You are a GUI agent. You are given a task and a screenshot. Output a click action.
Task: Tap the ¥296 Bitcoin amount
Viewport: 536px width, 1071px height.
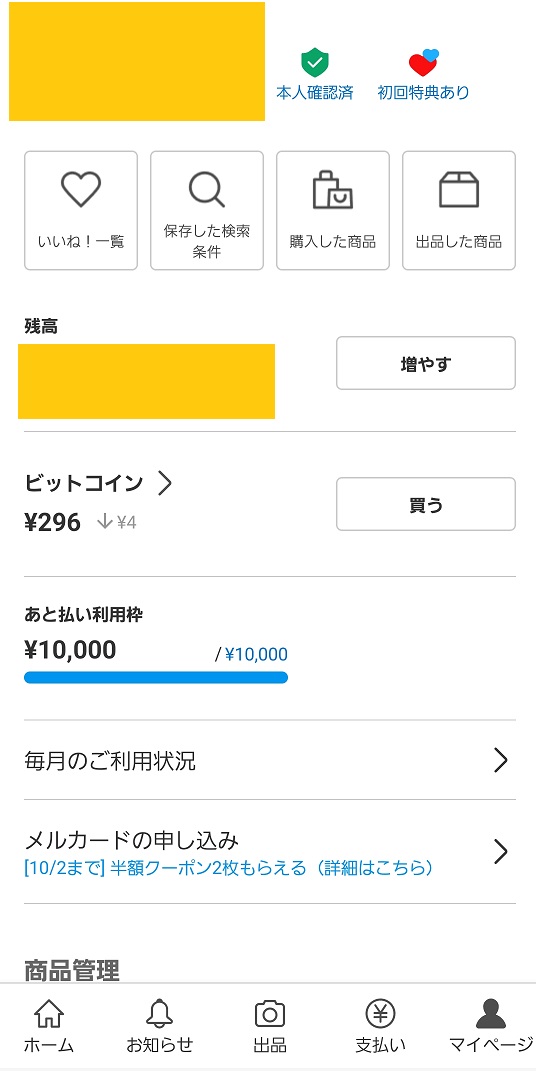click(53, 523)
